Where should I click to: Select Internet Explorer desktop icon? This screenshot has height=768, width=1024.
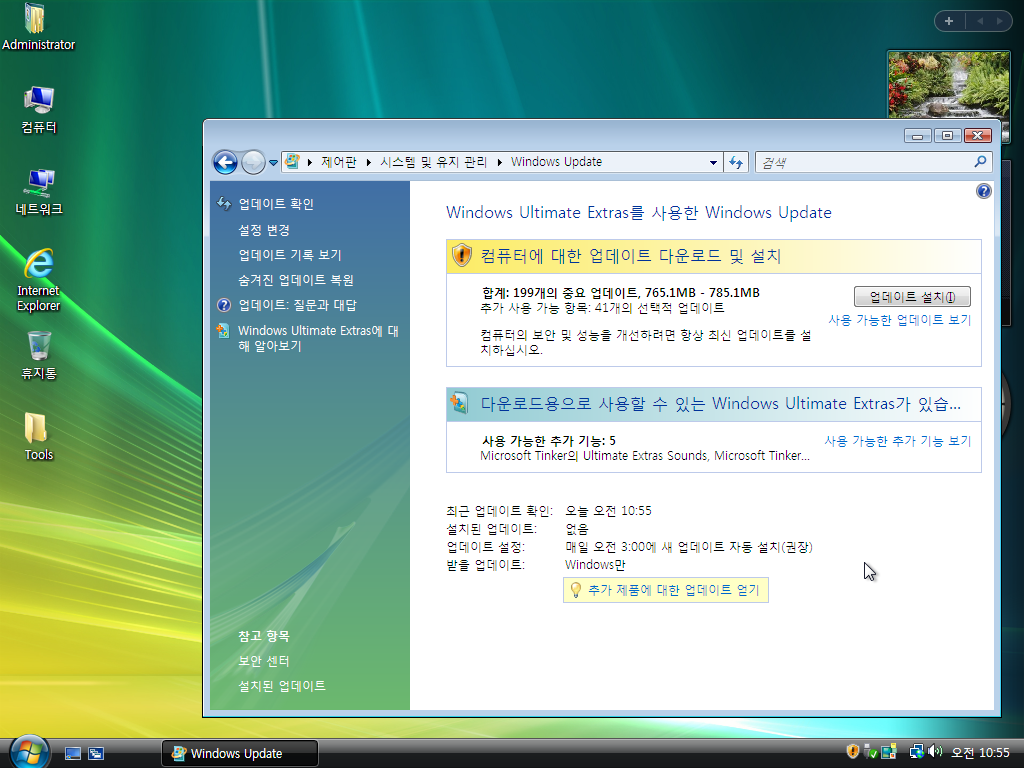[x=39, y=280]
